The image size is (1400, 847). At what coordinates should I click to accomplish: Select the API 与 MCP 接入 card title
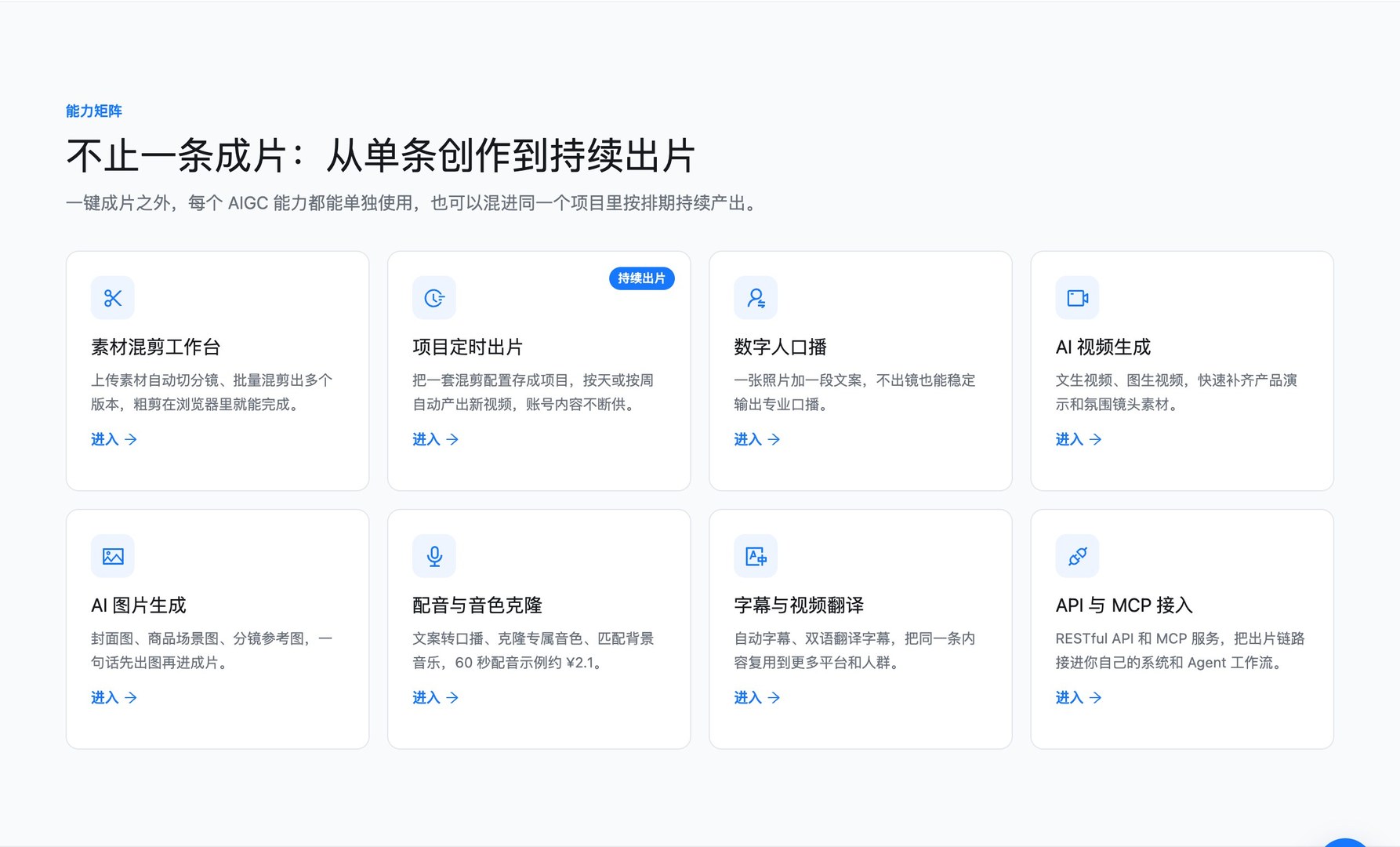[1124, 605]
